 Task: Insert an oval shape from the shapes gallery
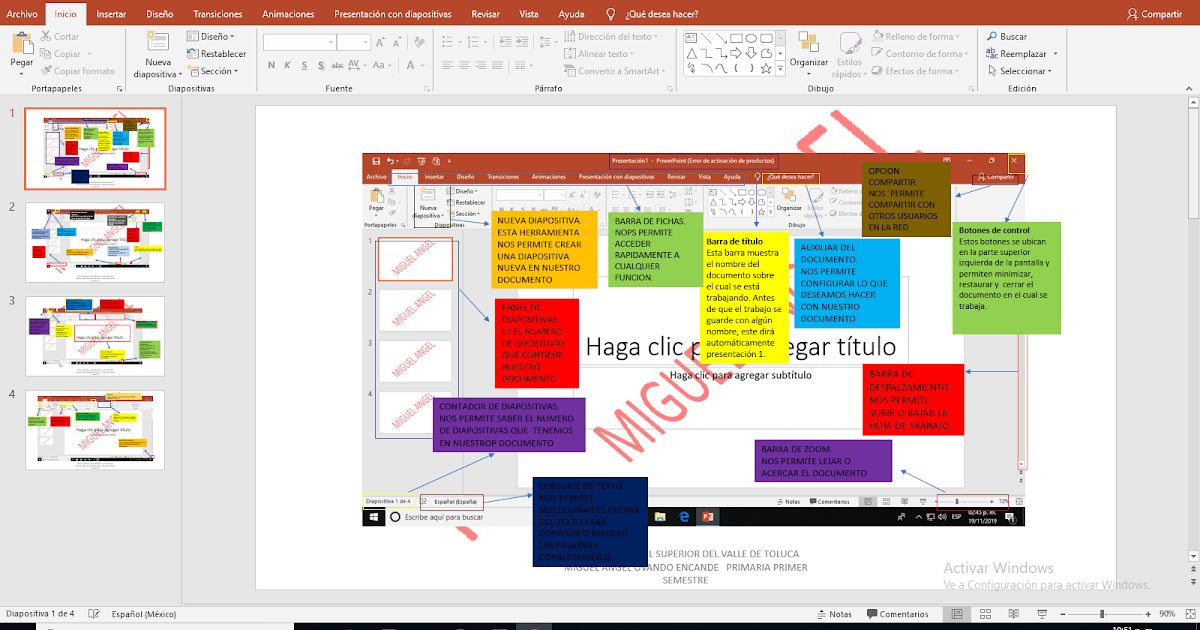coord(751,38)
